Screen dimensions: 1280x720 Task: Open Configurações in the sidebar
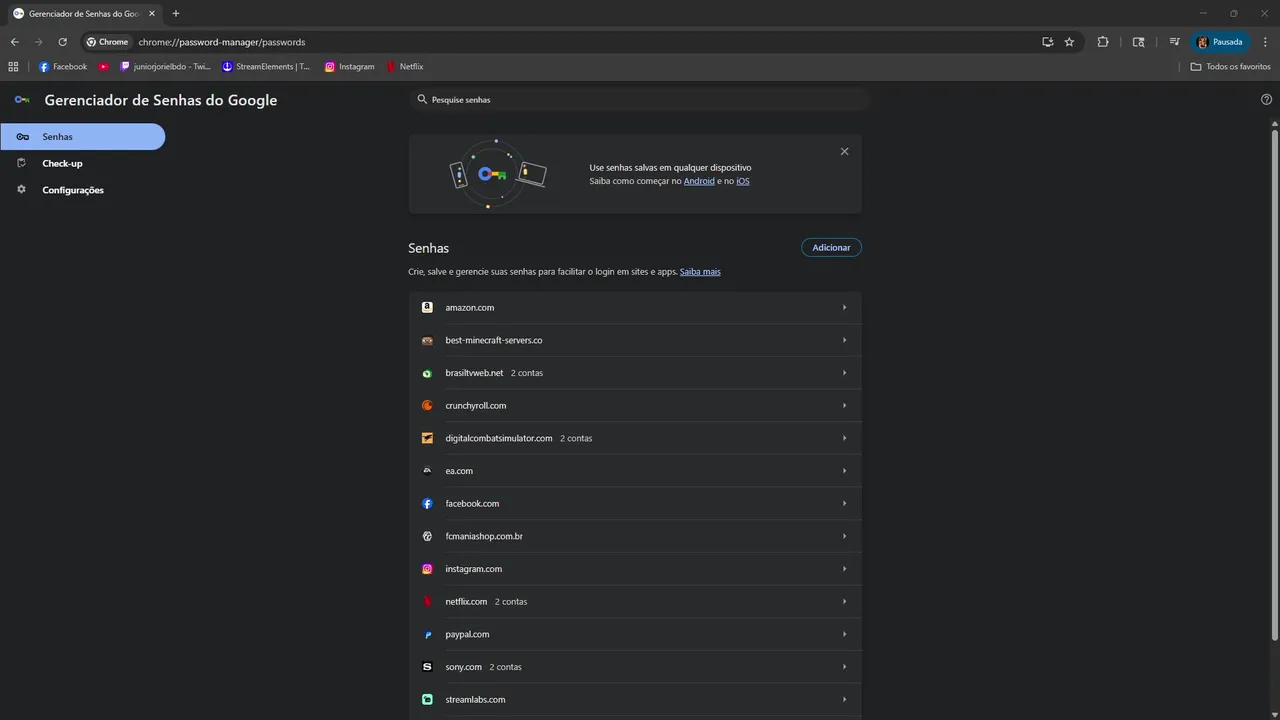pos(72,190)
